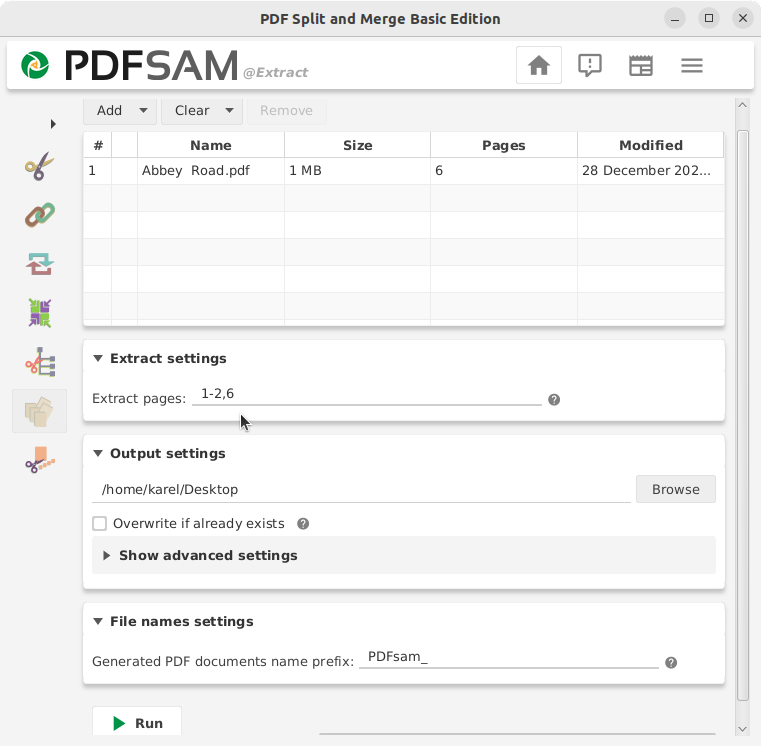Click the PDFsam green logo
Image resolution: width=761 pixels, height=746 pixels.
coord(35,65)
